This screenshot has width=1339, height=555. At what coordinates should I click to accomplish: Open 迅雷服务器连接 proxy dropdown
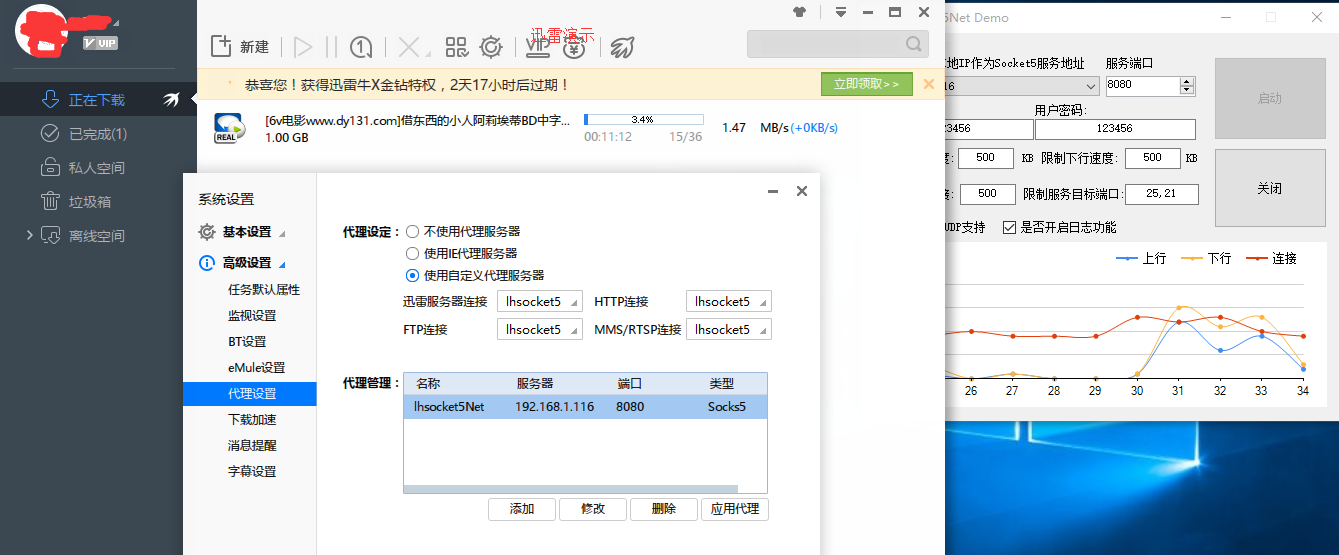(x=539, y=301)
